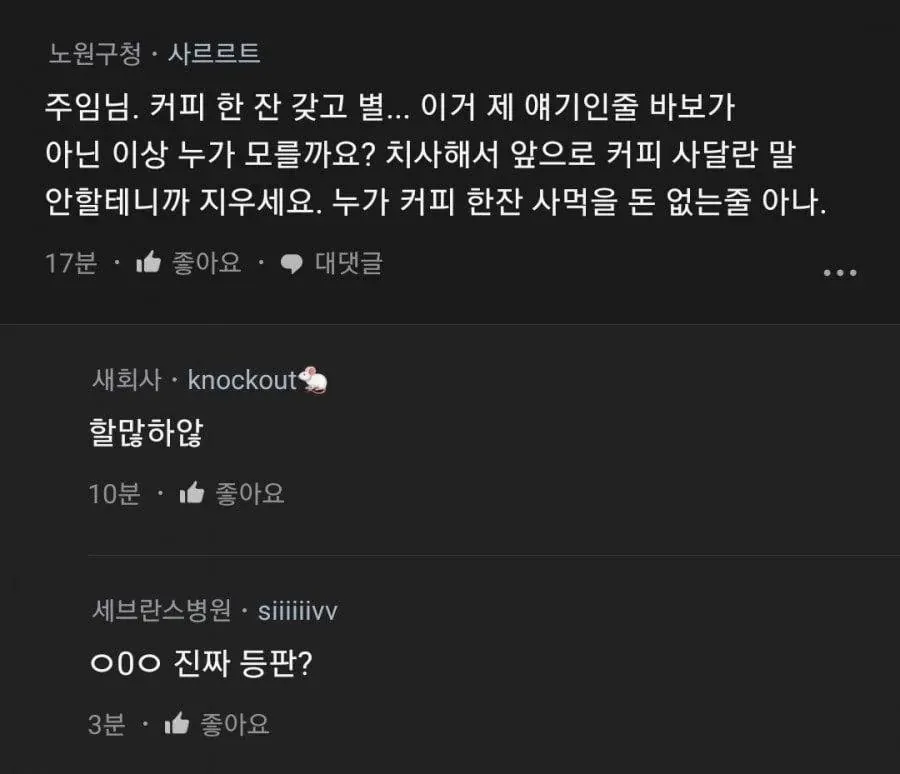The width and height of the screenshot is (900, 774).
Task: Click 좋아요 label on the 할많하않 reply
Action: click(250, 493)
